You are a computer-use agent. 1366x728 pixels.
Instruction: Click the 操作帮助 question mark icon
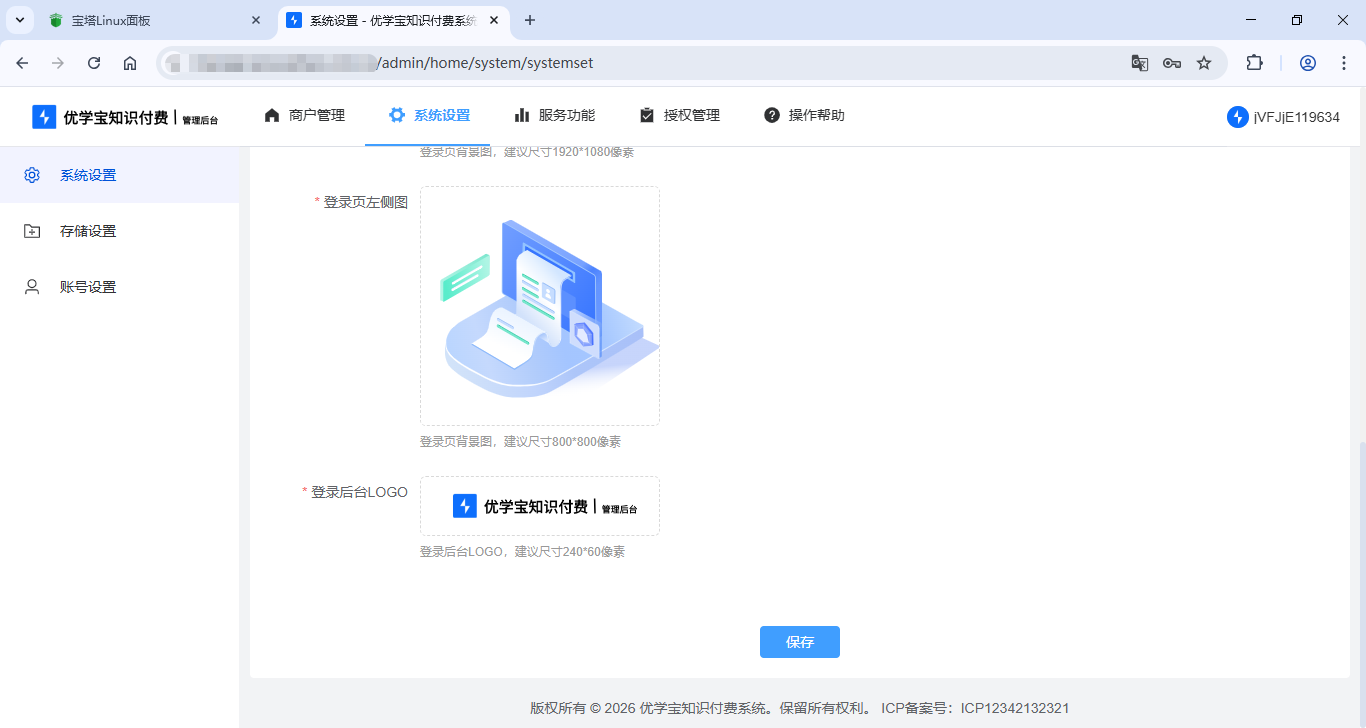pos(772,115)
